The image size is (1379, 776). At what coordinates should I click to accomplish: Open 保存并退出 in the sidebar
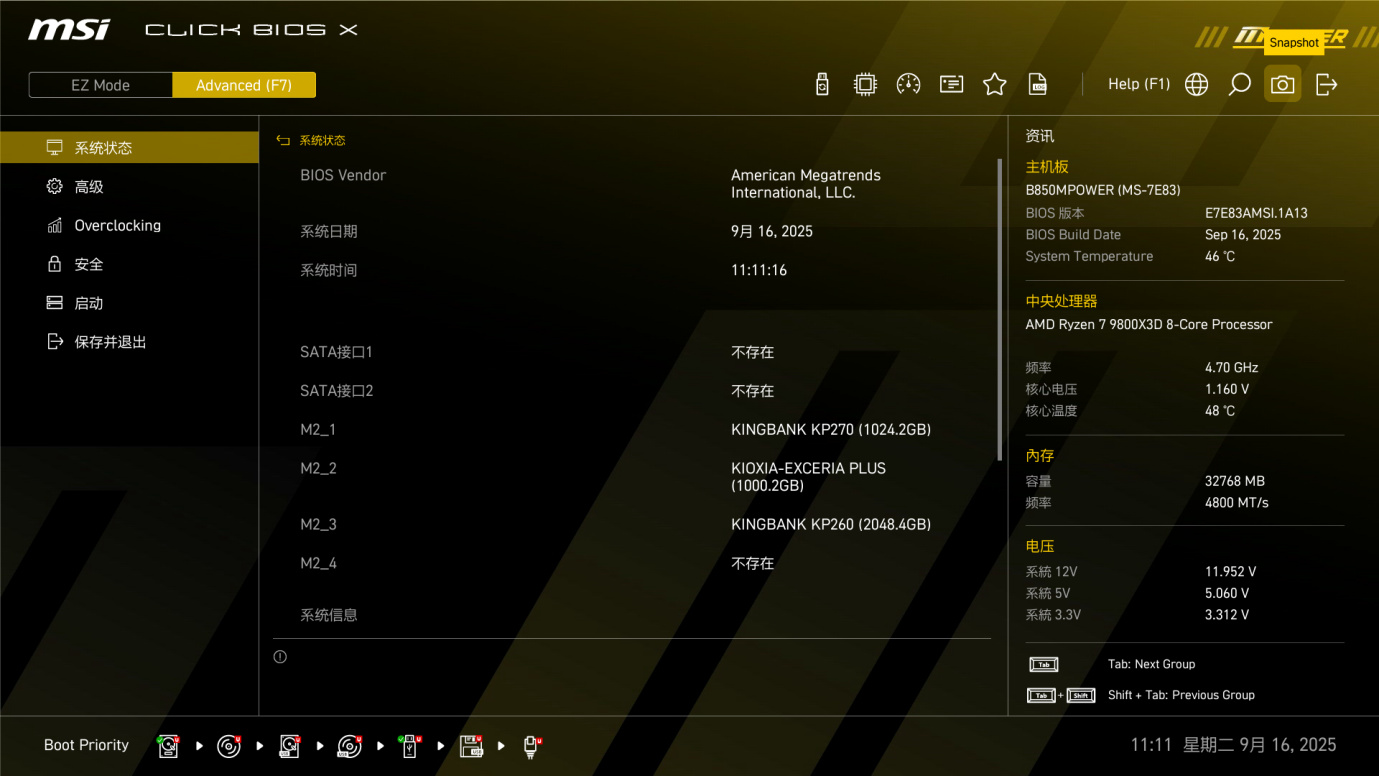coord(129,342)
